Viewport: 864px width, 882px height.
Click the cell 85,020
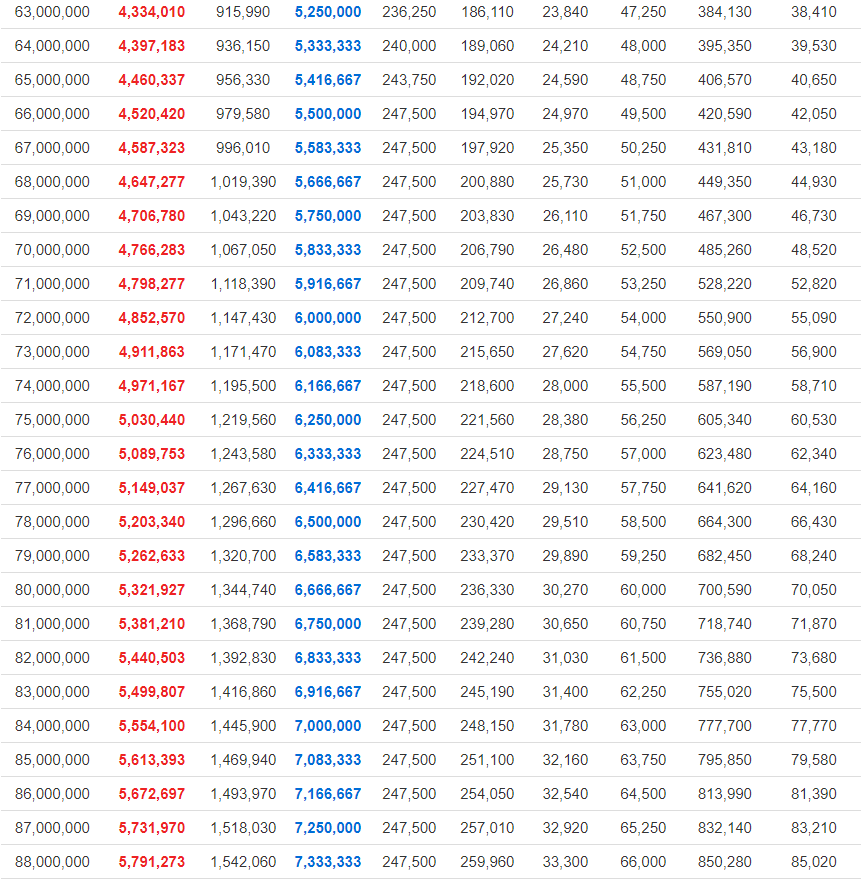[814, 862]
